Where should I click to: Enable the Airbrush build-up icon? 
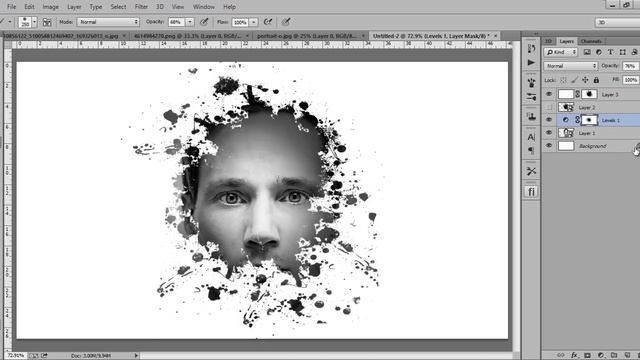coord(268,22)
